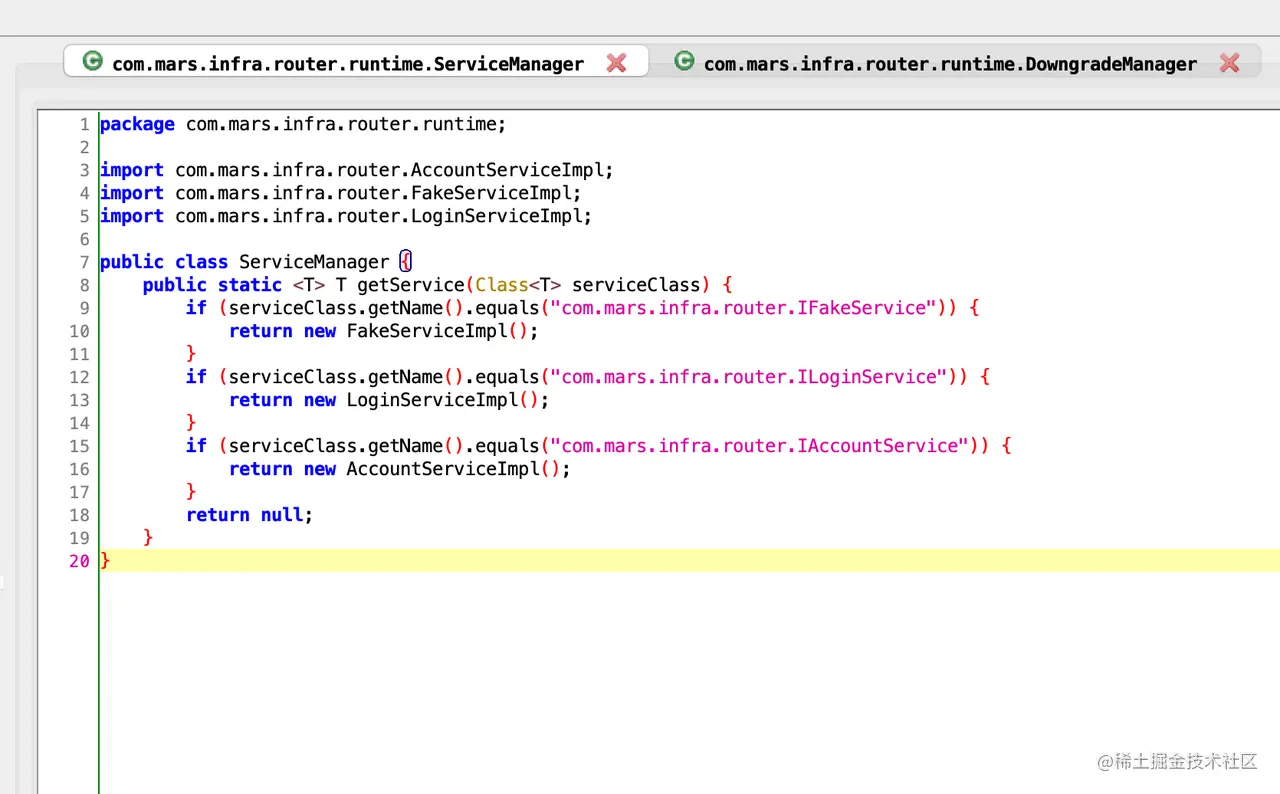Screen dimensions: 1280x794
Task: Click return new AccountServiceImpl() on line 16
Action: click(400, 470)
